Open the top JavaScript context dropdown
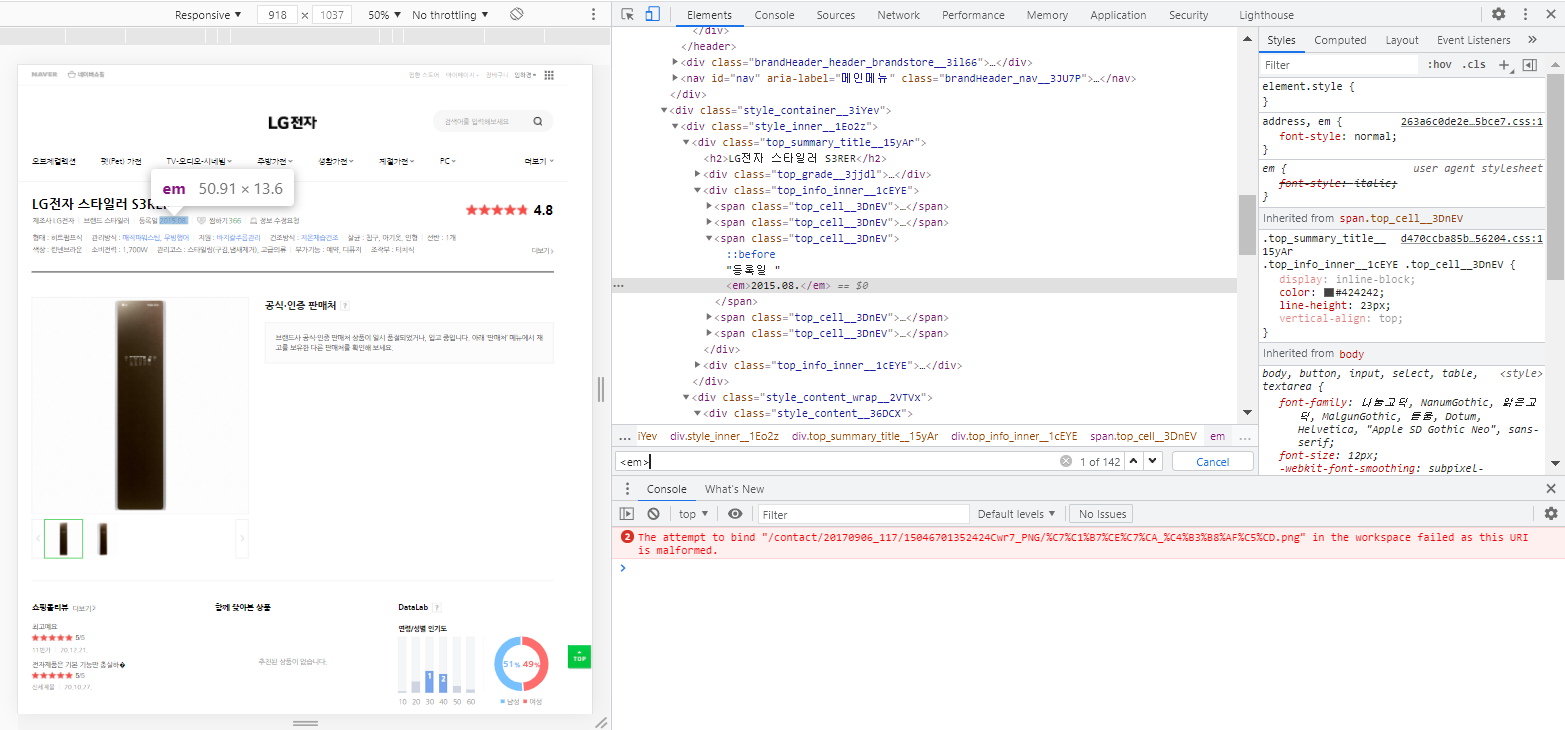The width and height of the screenshot is (1565, 730). [693, 514]
